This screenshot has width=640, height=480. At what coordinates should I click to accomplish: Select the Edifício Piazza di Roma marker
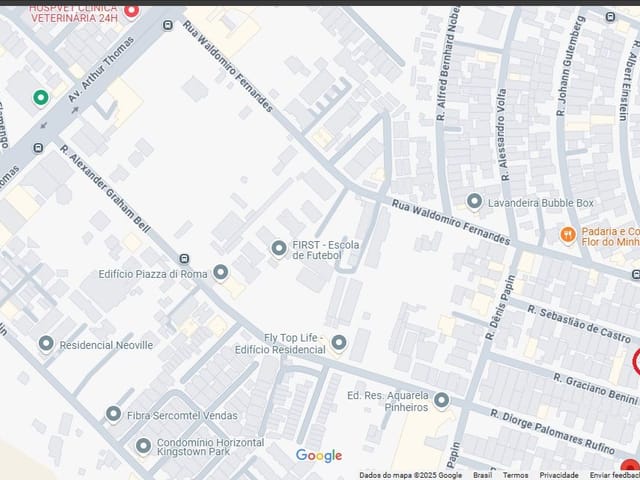221,272
